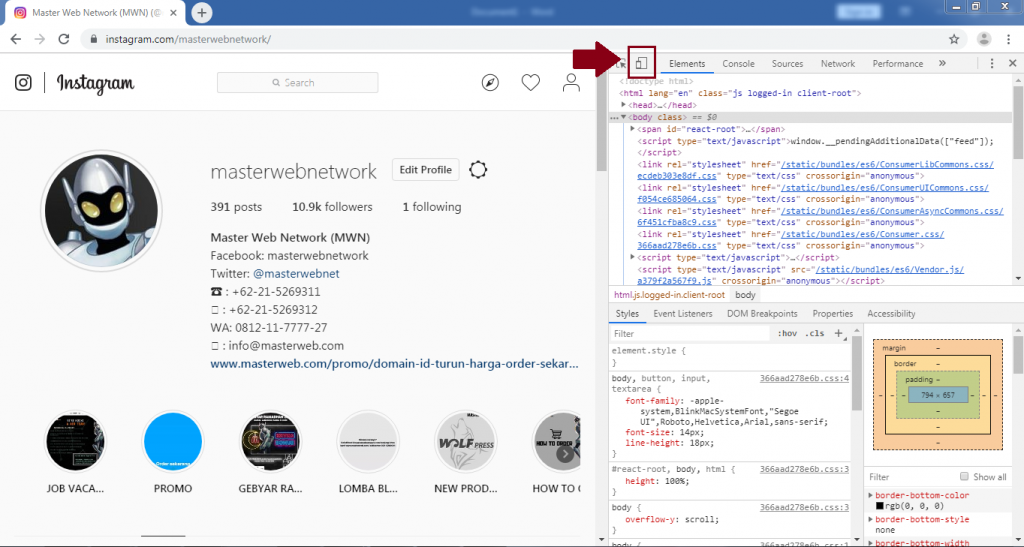Close the DevTools panel with X icon
Viewport: 1024px width, 547px height.
coord(1012,63)
